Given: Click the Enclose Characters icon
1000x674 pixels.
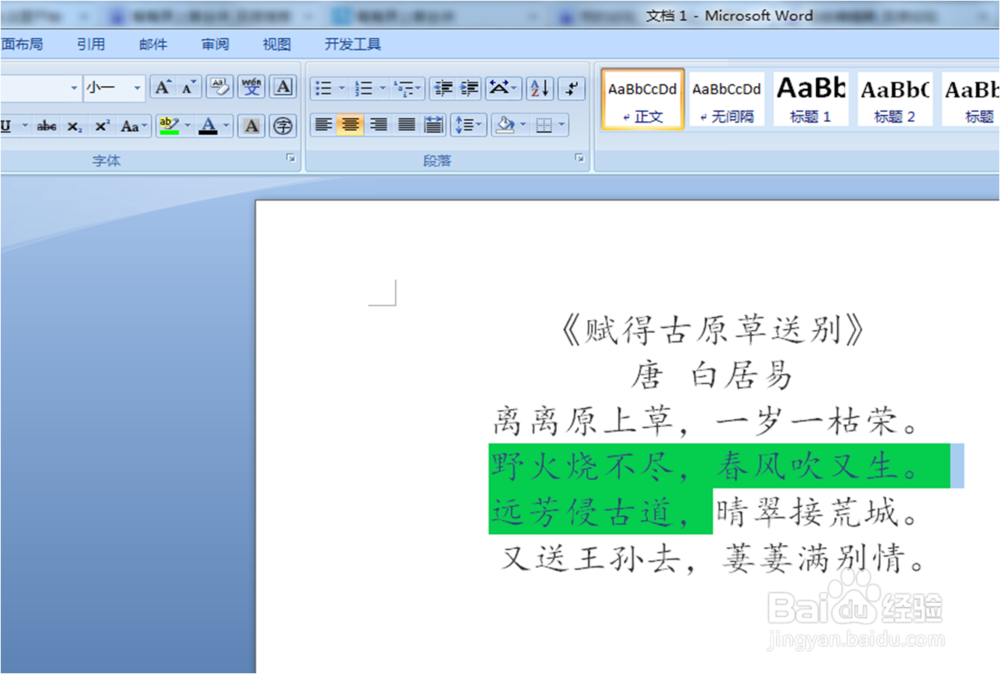Looking at the screenshot, I should click(283, 124).
